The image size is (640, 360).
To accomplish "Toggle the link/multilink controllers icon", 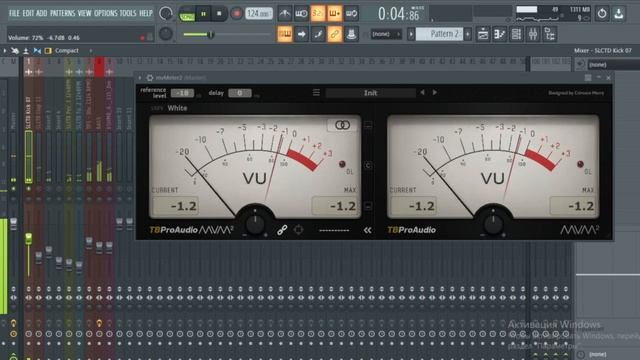I will click(x=334, y=34).
